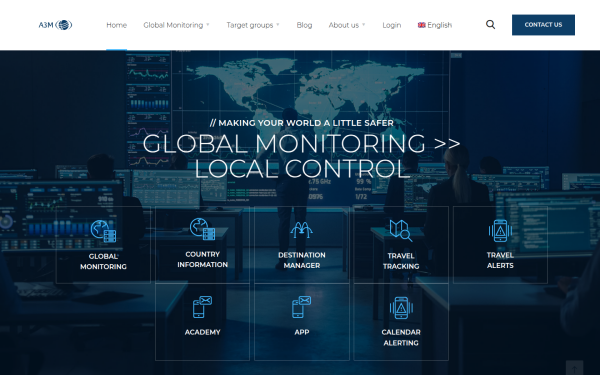Expand the About us dropdown arrow

click(x=364, y=25)
